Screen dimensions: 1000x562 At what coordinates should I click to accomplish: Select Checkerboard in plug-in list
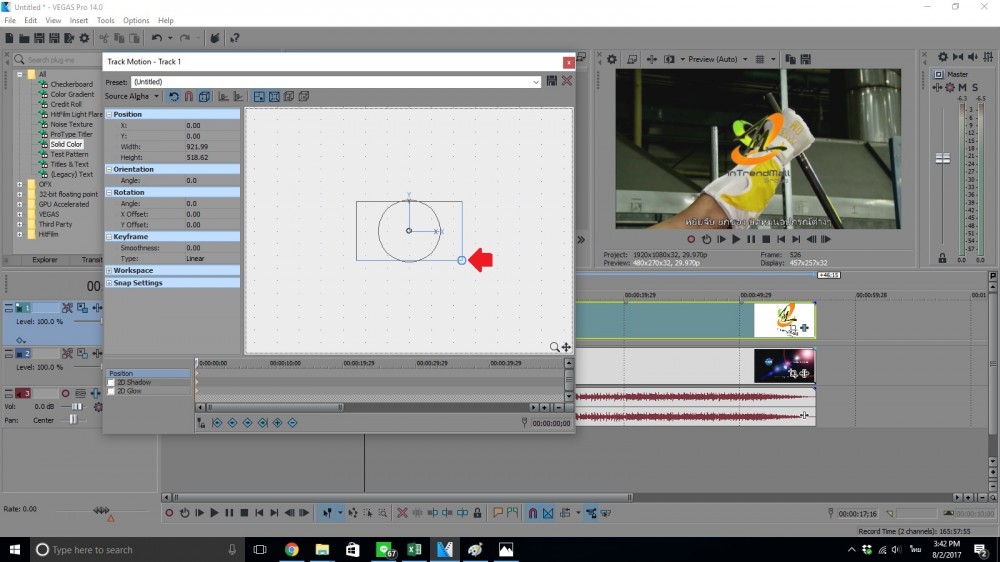pyautogui.click(x=71, y=84)
